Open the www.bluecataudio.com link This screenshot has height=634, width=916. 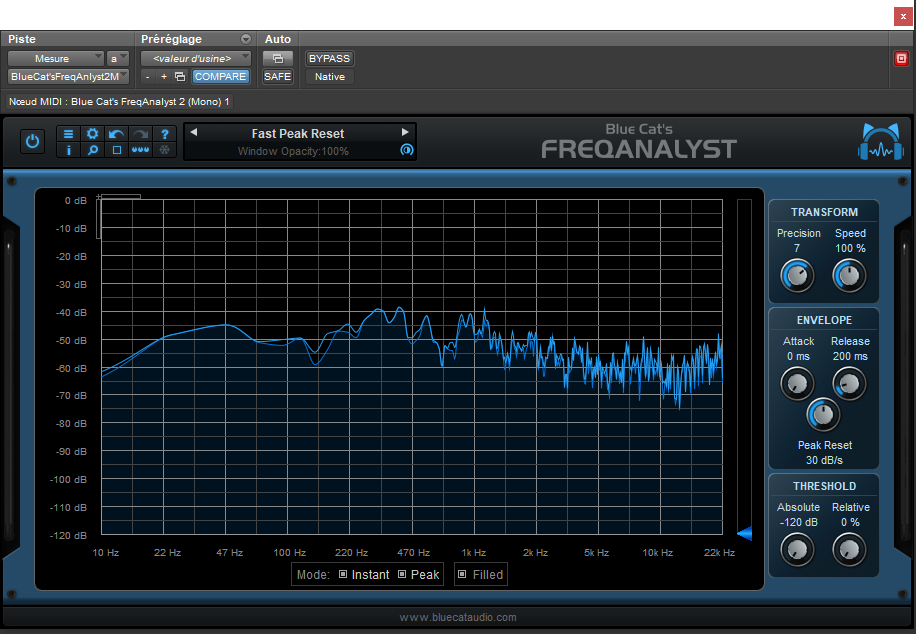click(458, 617)
